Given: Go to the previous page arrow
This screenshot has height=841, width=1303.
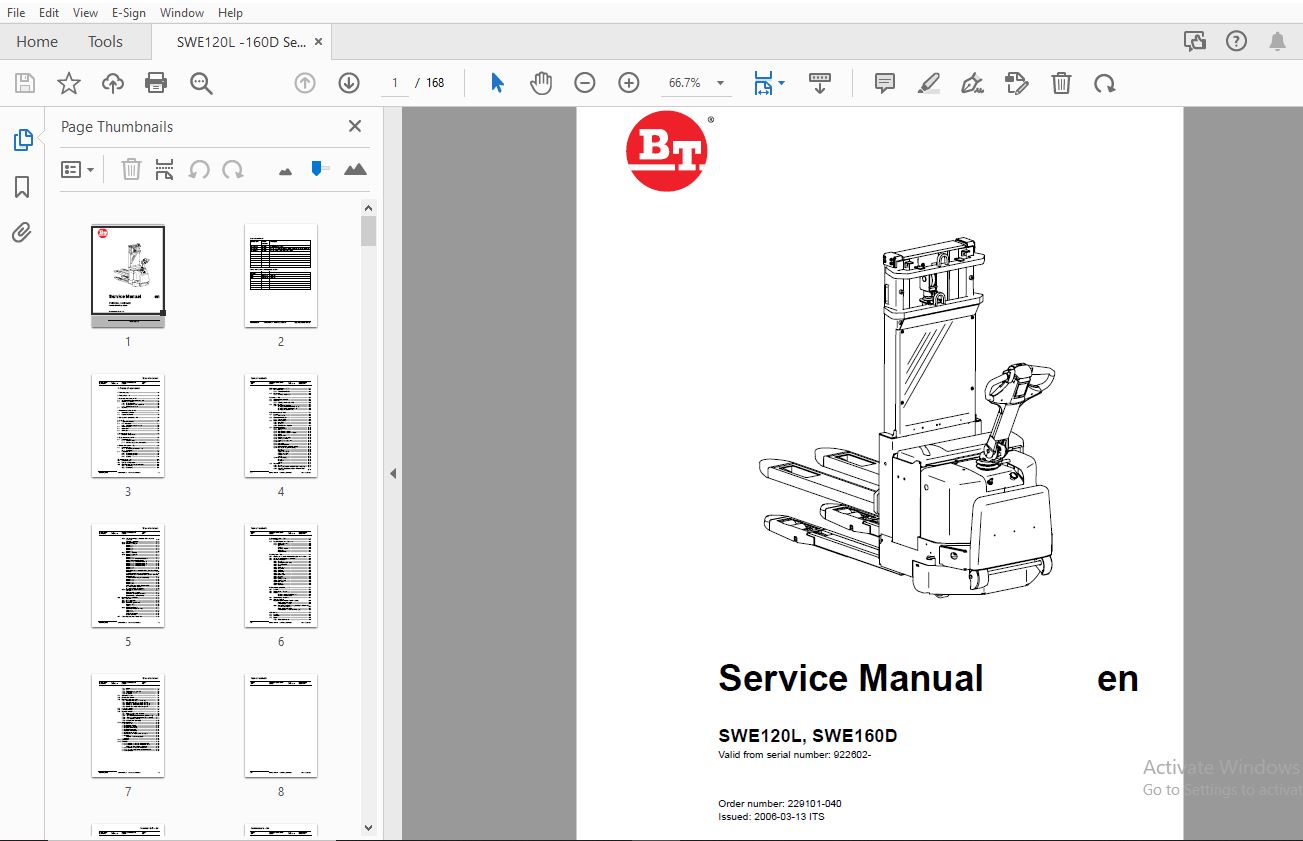Looking at the screenshot, I should pos(305,83).
